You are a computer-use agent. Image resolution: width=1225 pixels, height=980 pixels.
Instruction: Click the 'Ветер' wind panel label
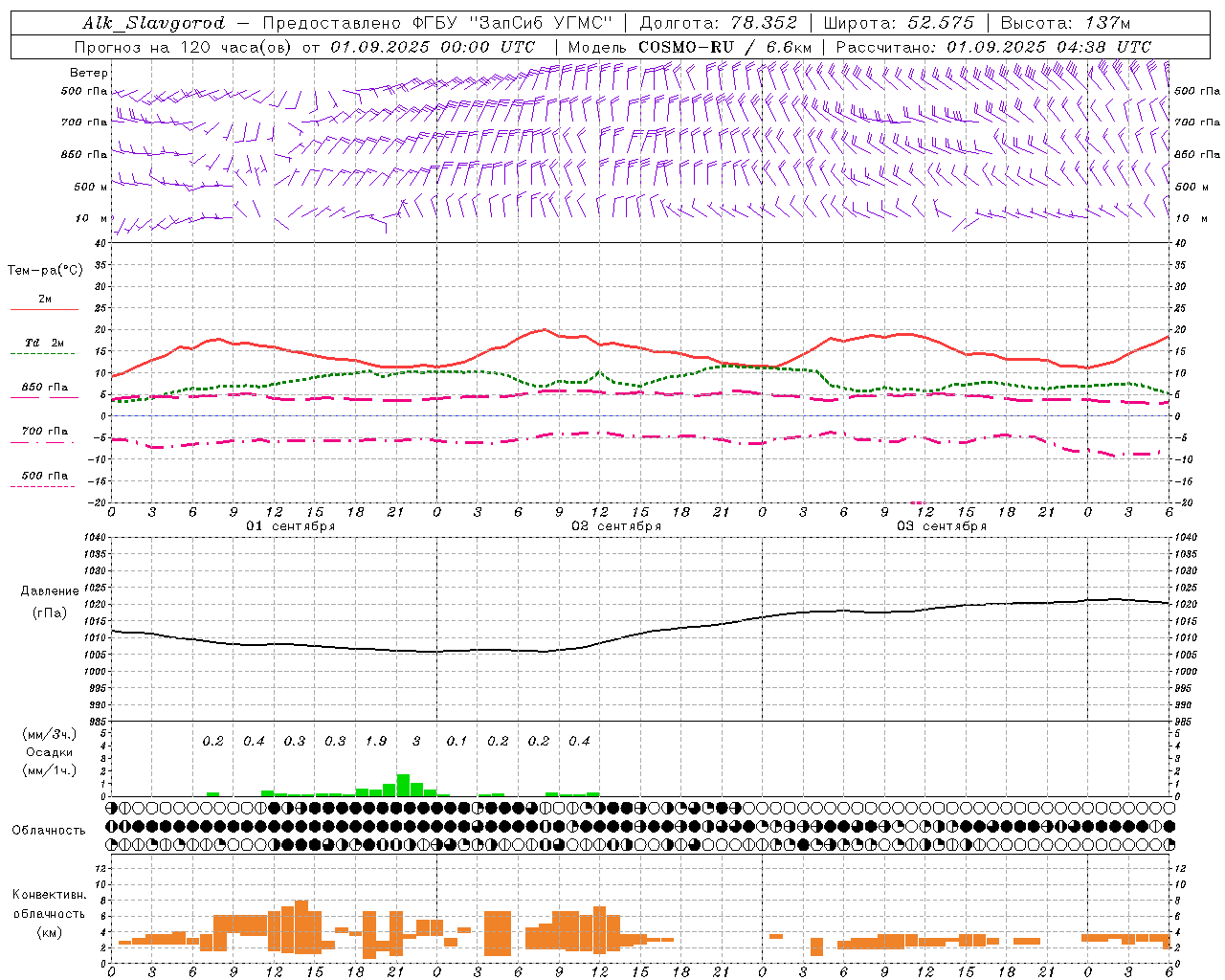[89, 73]
